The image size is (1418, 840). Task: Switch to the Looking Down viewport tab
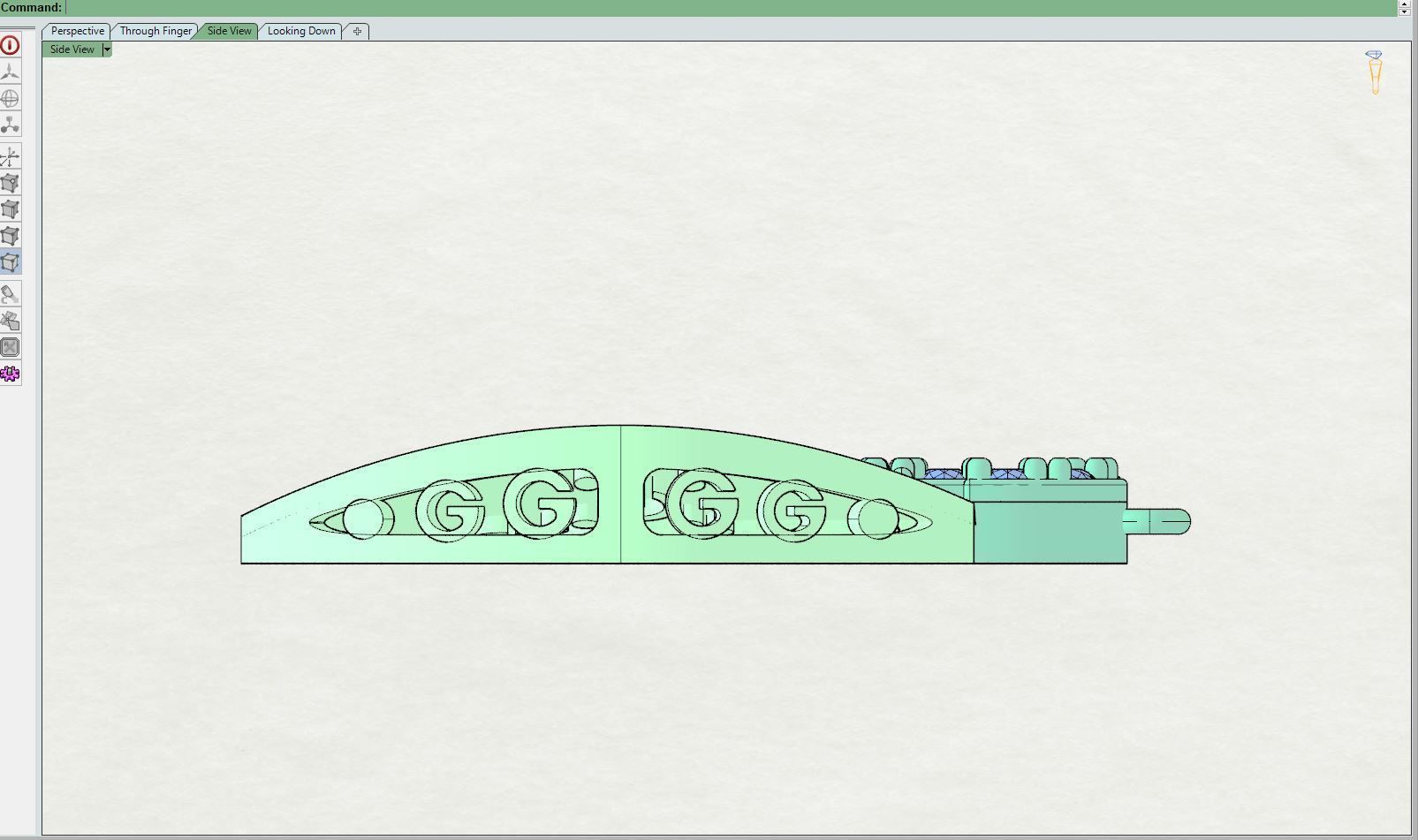(301, 31)
